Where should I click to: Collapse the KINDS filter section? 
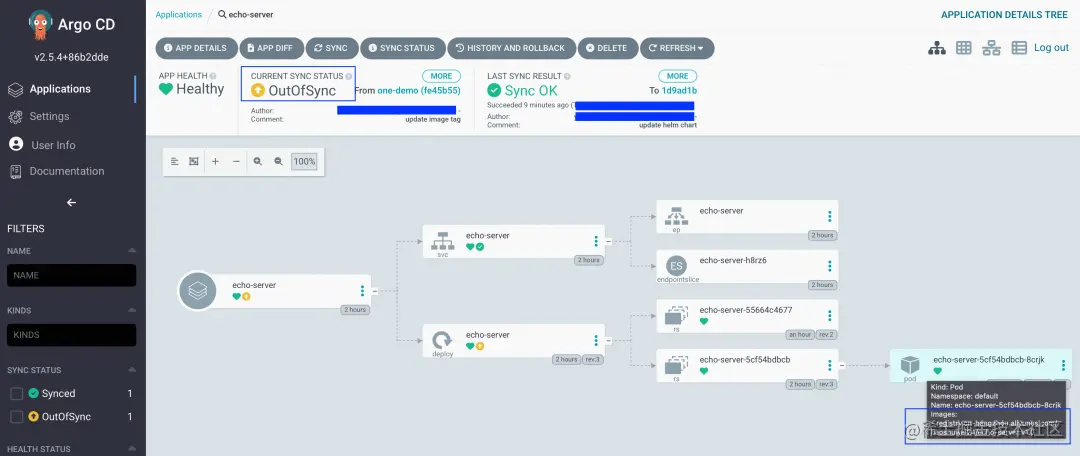point(132,310)
